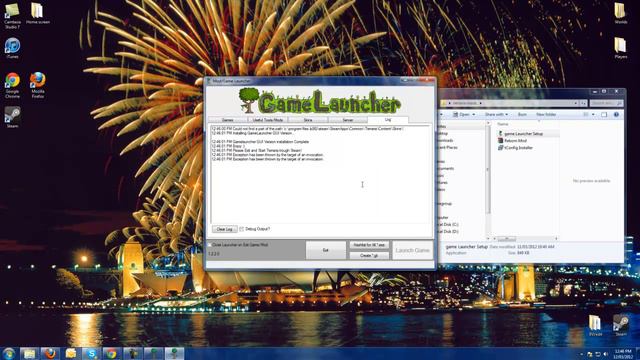Open the Open button dropdown arrow in Explorer
The image size is (640, 360).
pos(473,115)
